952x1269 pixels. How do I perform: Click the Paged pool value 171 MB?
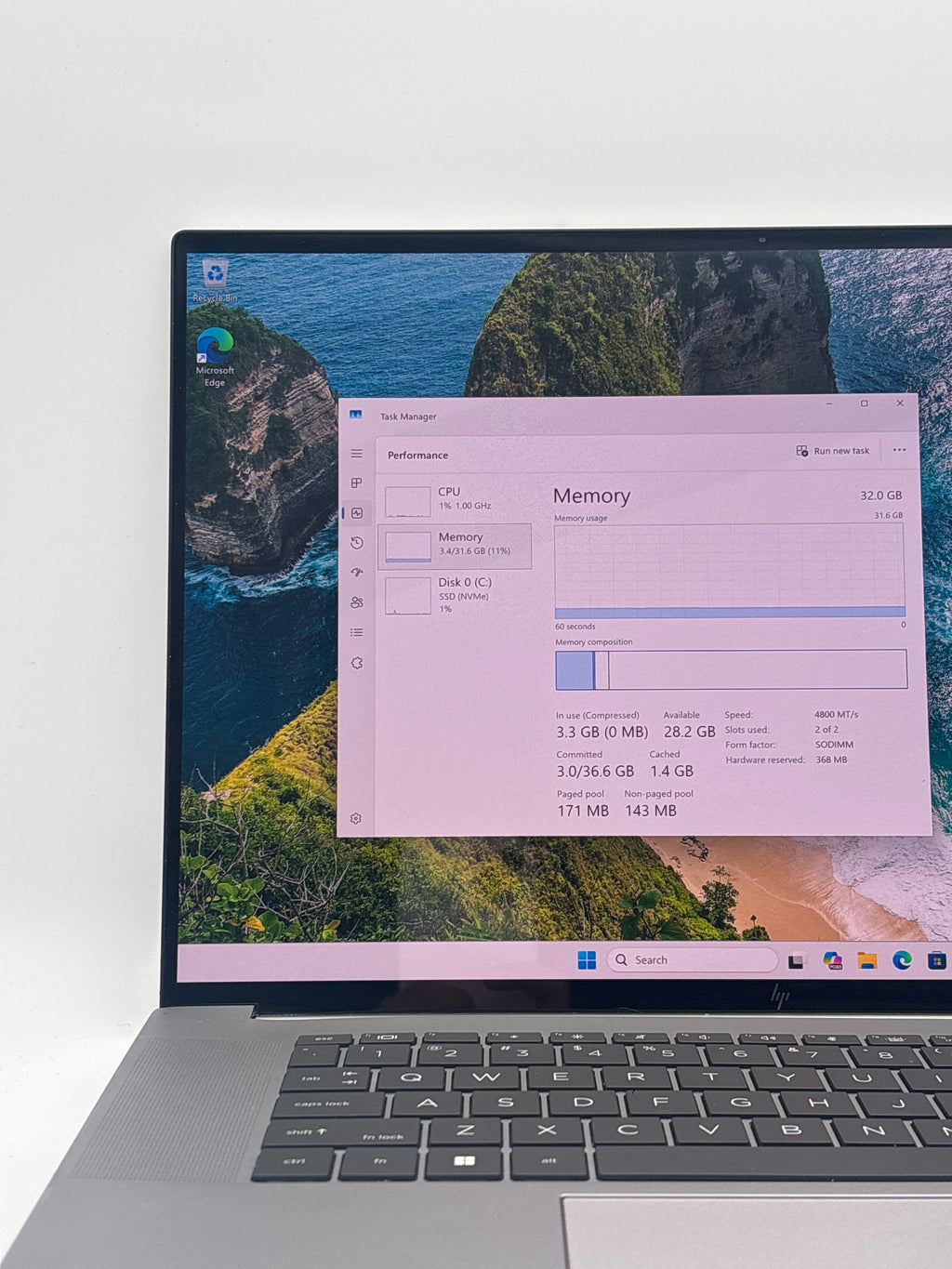pyautogui.click(x=583, y=811)
